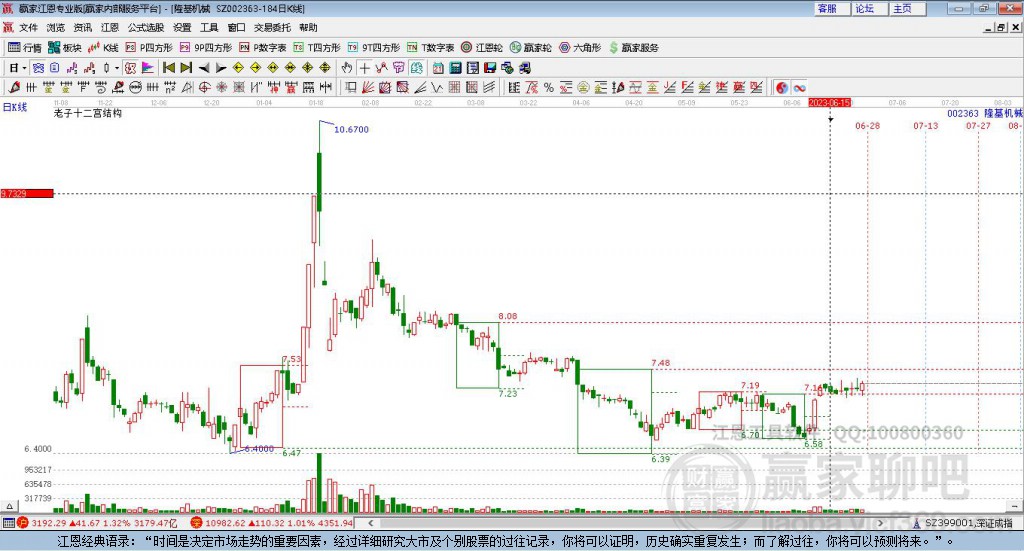This screenshot has width=1024, height=551.
Task: Switch to the K线 chart view
Action: coord(103,48)
